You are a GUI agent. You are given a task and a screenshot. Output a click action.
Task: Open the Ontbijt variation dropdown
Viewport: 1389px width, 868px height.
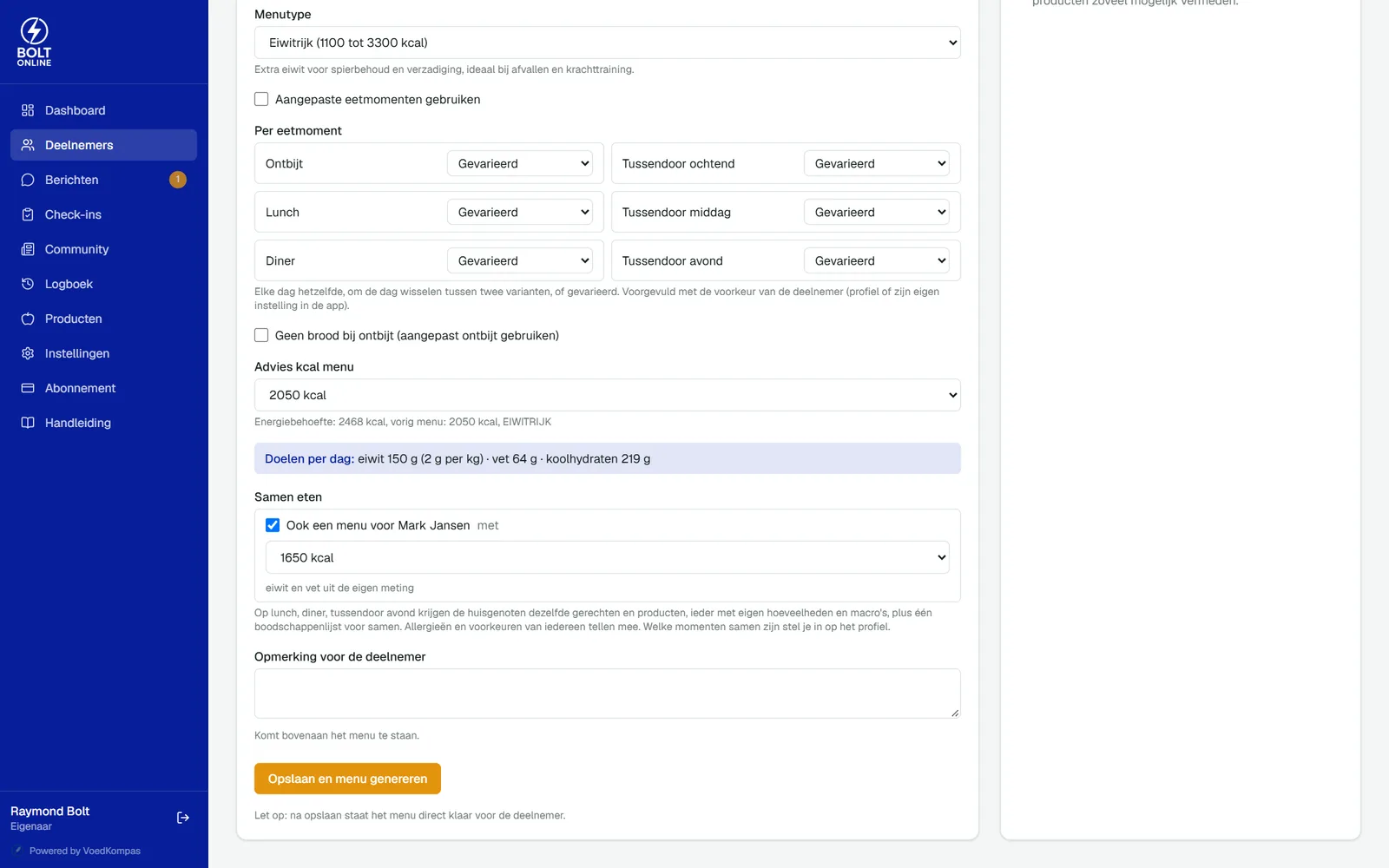click(x=519, y=163)
